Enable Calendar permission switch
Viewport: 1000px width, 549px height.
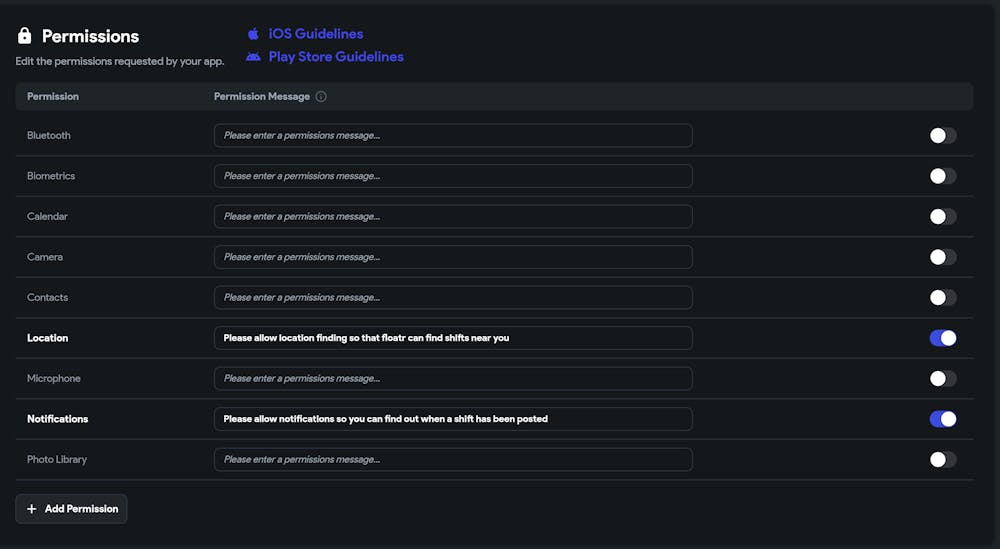tap(942, 217)
